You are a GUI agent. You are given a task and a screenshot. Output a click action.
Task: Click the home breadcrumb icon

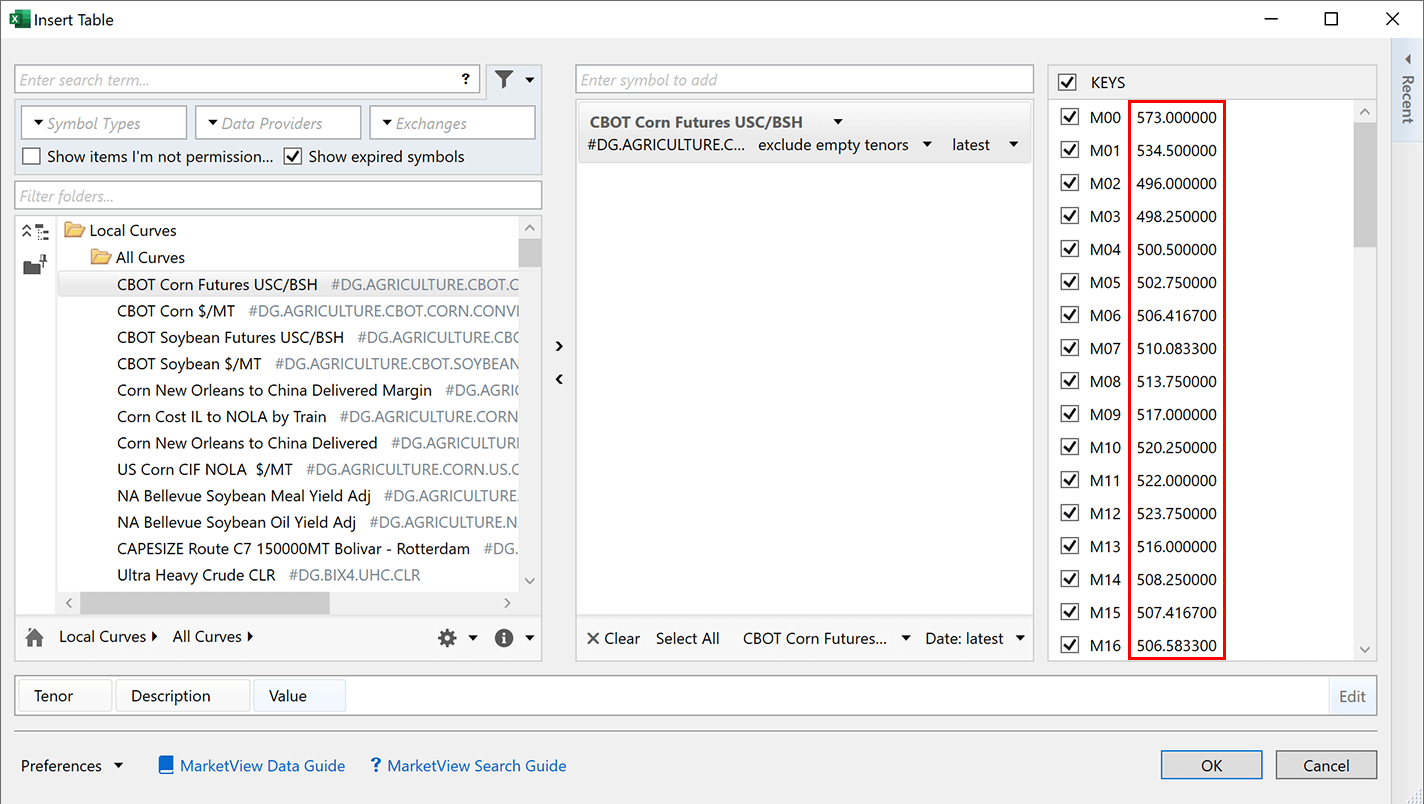click(x=35, y=637)
